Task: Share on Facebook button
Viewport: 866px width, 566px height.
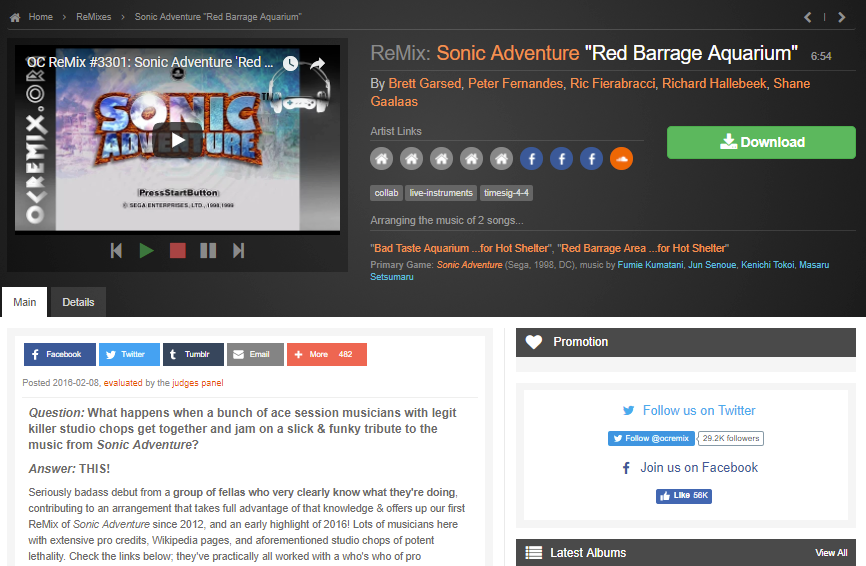Action: [x=60, y=355]
